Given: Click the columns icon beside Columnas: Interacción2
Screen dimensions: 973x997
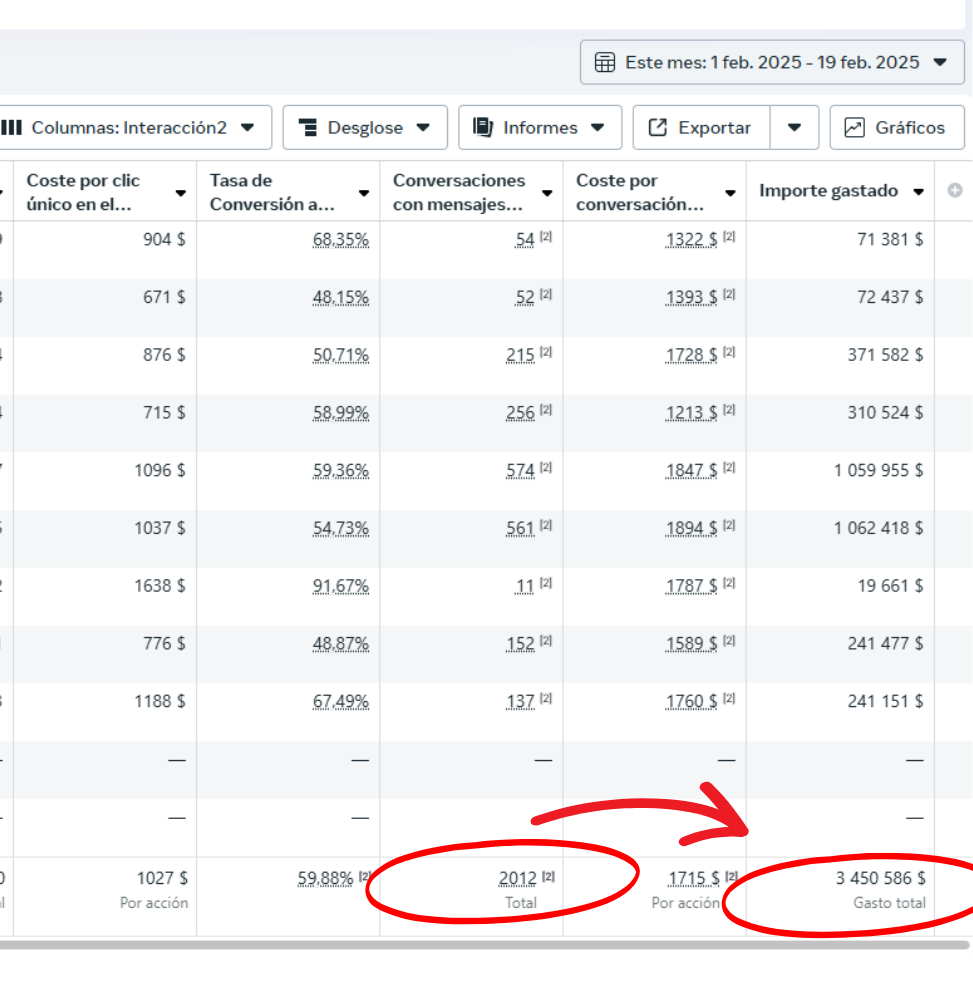Looking at the screenshot, I should [x=12, y=128].
